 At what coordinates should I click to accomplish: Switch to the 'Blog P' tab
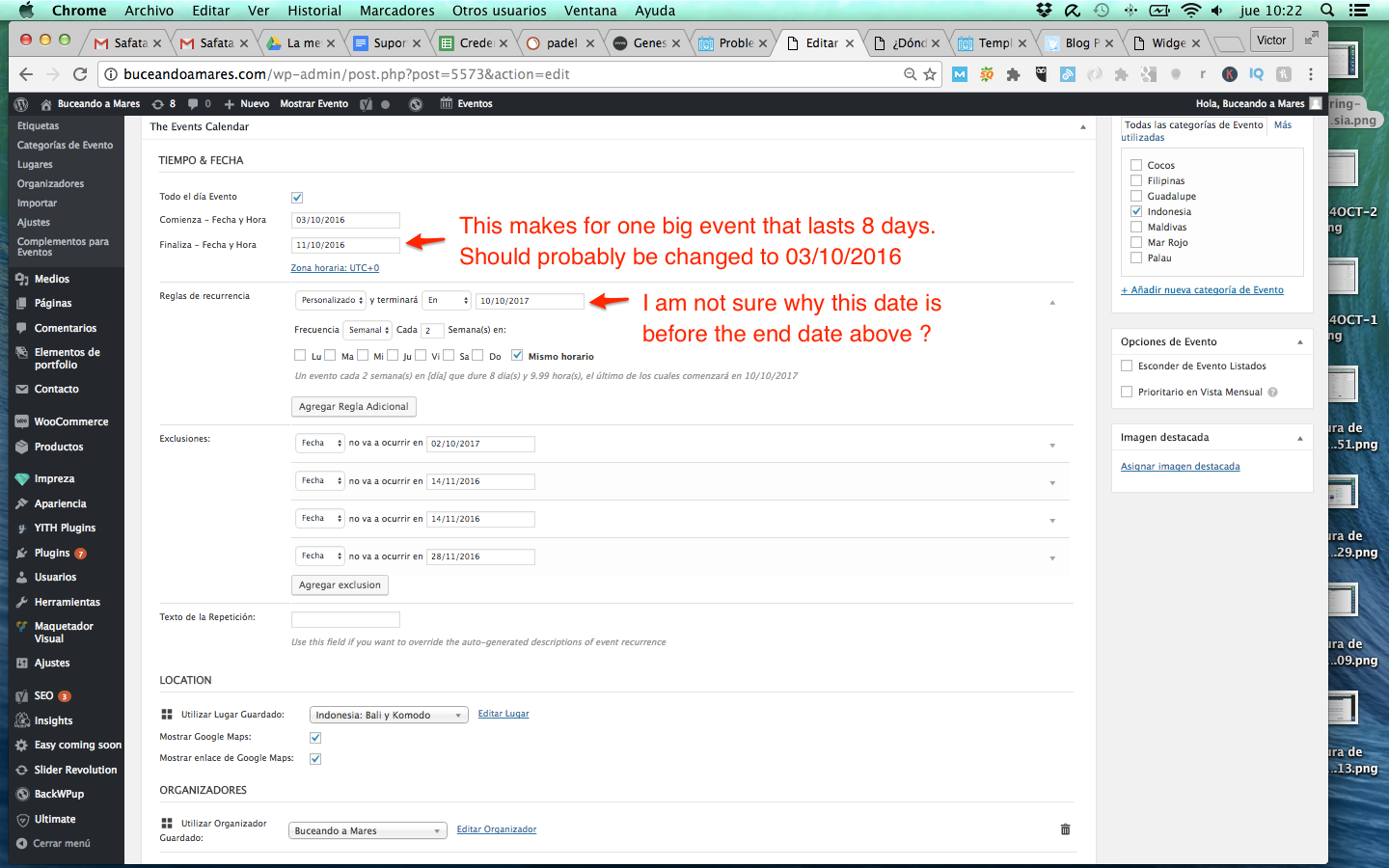click(1080, 43)
